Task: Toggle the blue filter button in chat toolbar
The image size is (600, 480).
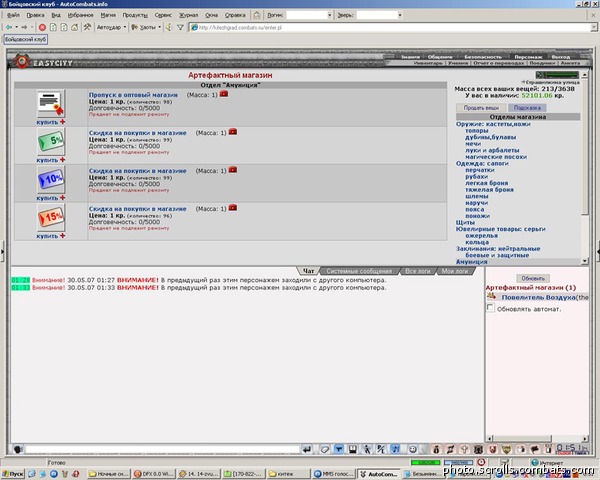Action: (x=339, y=449)
